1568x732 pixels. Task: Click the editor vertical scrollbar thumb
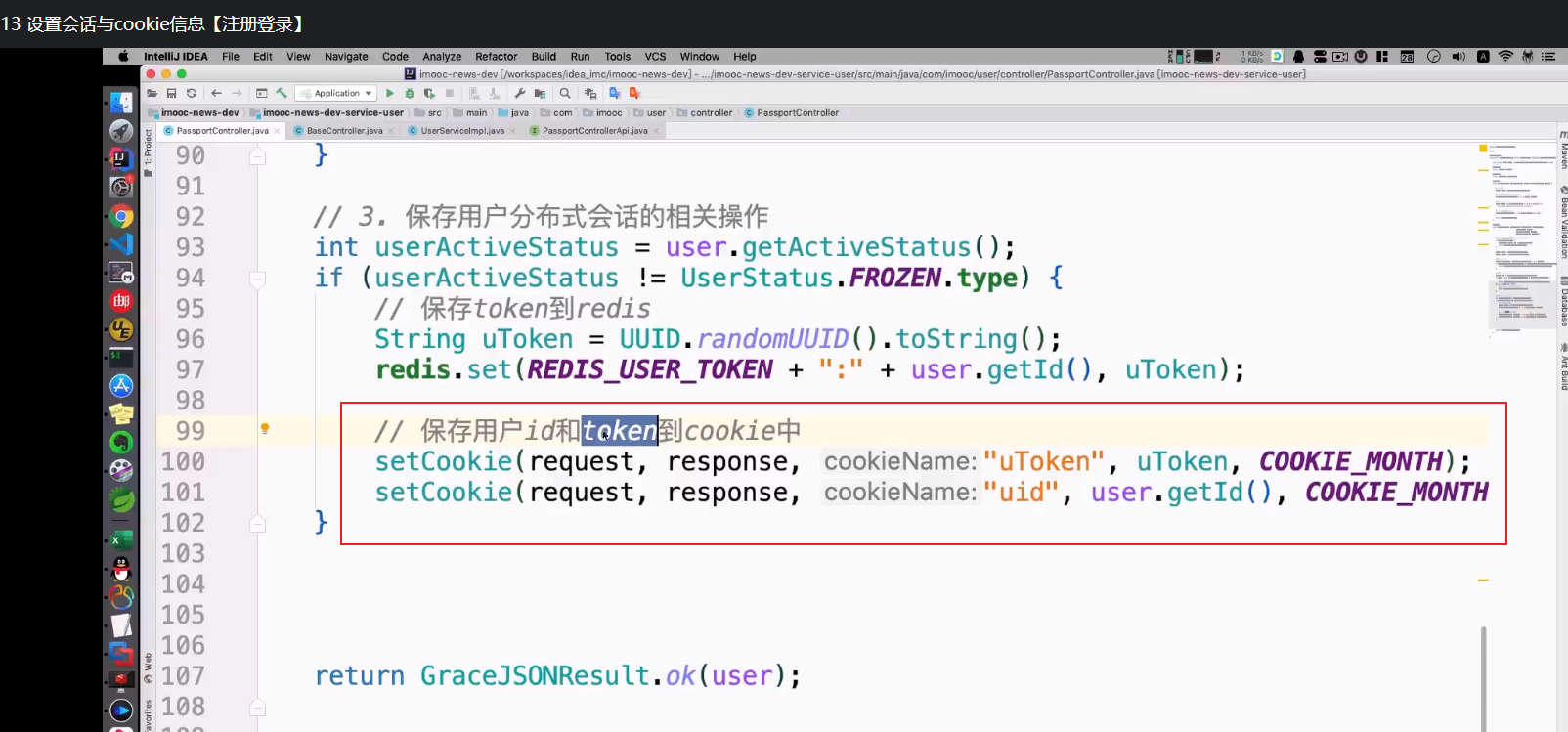coord(1483,678)
